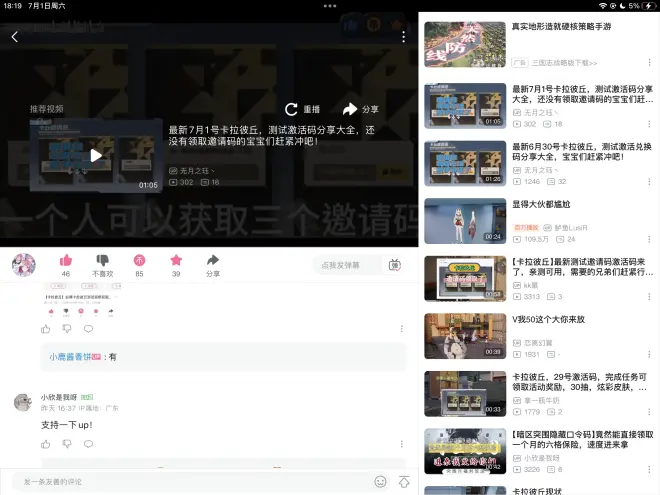Open emoji picker in comment bar
This screenshot has width=660, height=495.
[x=380, y=481]
